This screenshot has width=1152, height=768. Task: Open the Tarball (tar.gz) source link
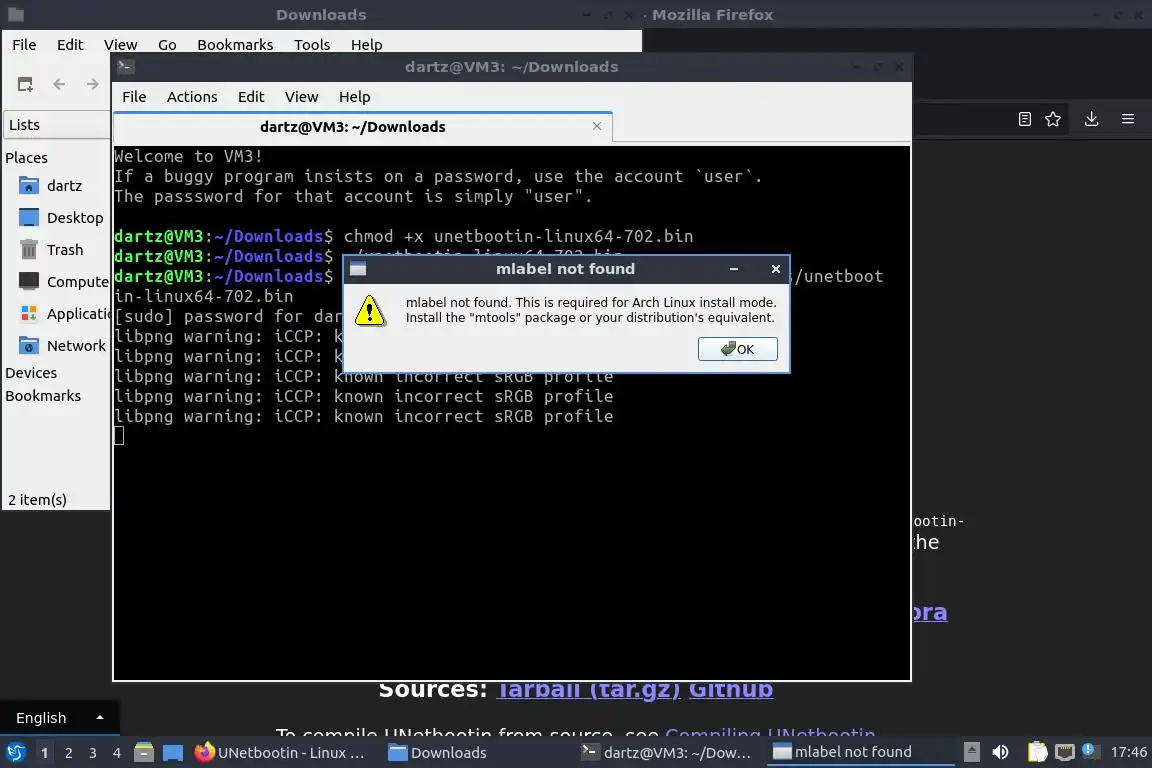pyautogui.click(x=588, y=689)
